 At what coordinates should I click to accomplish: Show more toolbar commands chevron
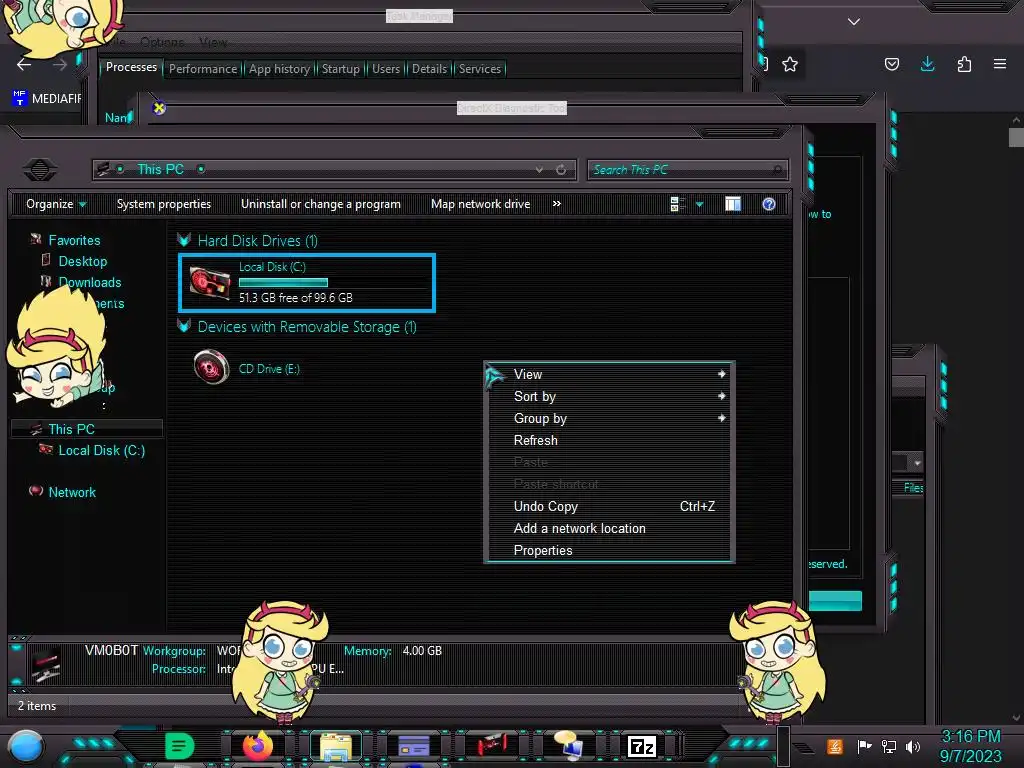pyautogui.click(x=556, y=204)
